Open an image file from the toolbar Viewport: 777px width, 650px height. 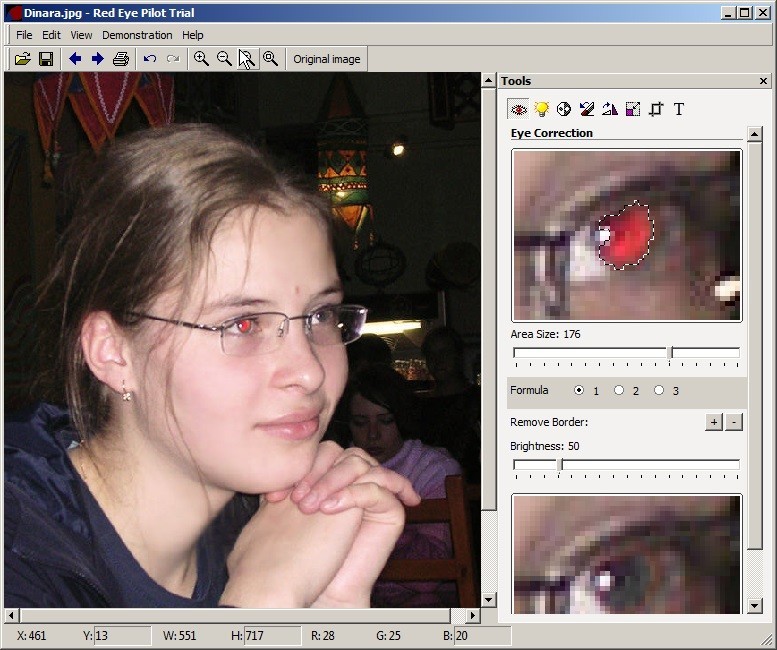click(23, 59)
